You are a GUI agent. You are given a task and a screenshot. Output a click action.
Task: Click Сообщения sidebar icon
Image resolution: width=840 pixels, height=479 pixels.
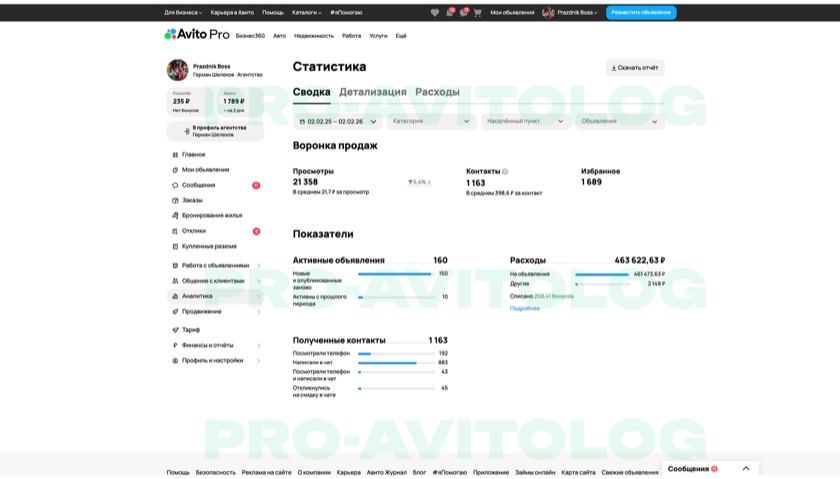pyautogui.click(x=175, y=185)
